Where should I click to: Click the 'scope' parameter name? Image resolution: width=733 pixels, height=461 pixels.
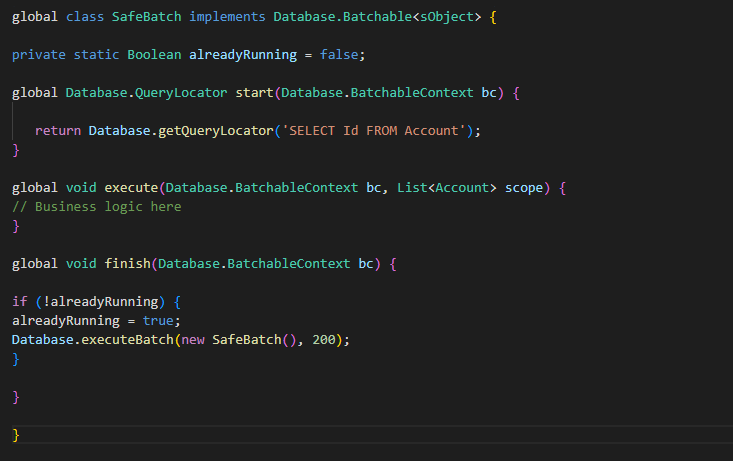[x=524, y=188]
